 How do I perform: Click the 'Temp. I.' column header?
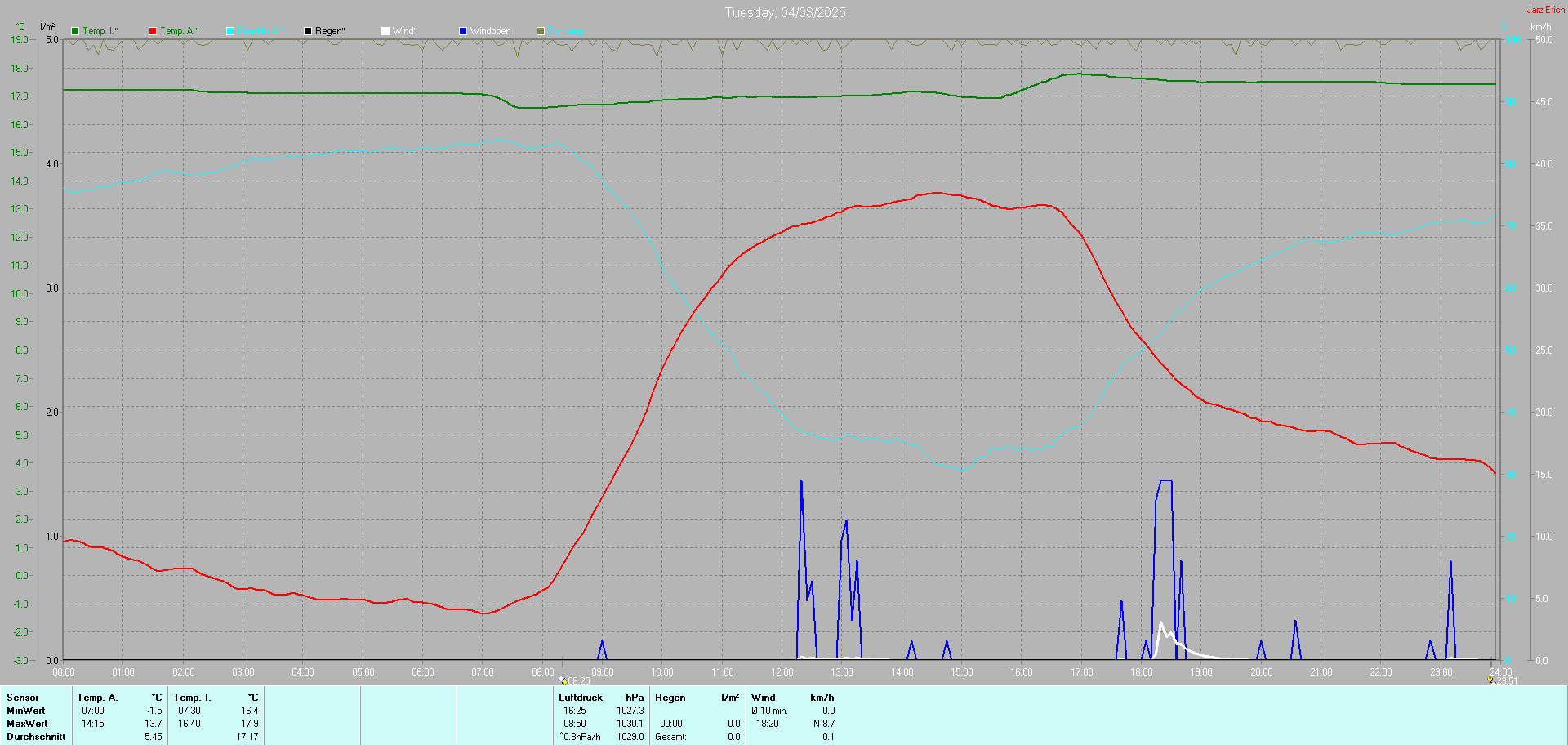pyautogui.click(x=192, y=698)
